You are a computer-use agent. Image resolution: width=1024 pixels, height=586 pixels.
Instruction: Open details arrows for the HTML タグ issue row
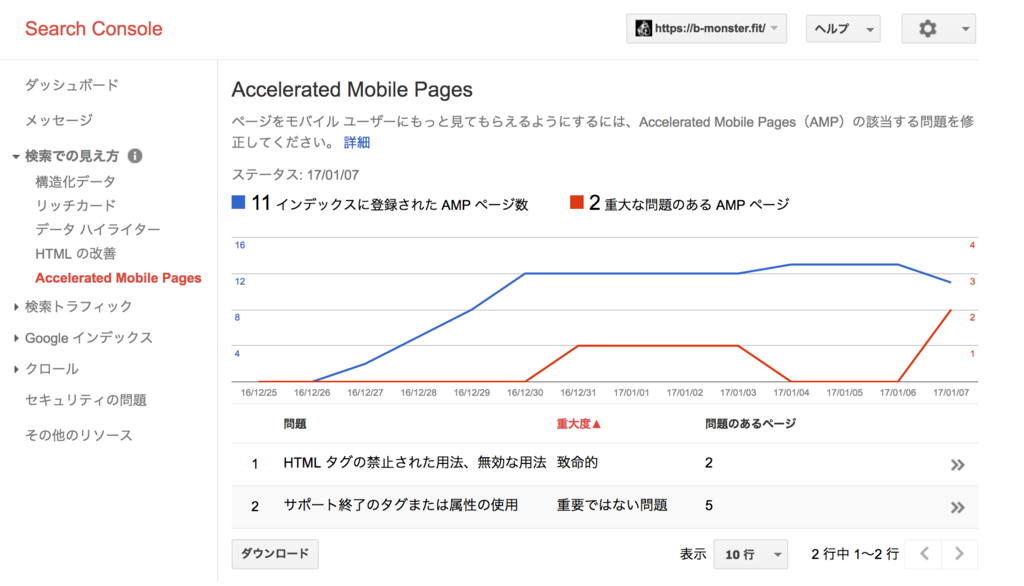[957, 465]
